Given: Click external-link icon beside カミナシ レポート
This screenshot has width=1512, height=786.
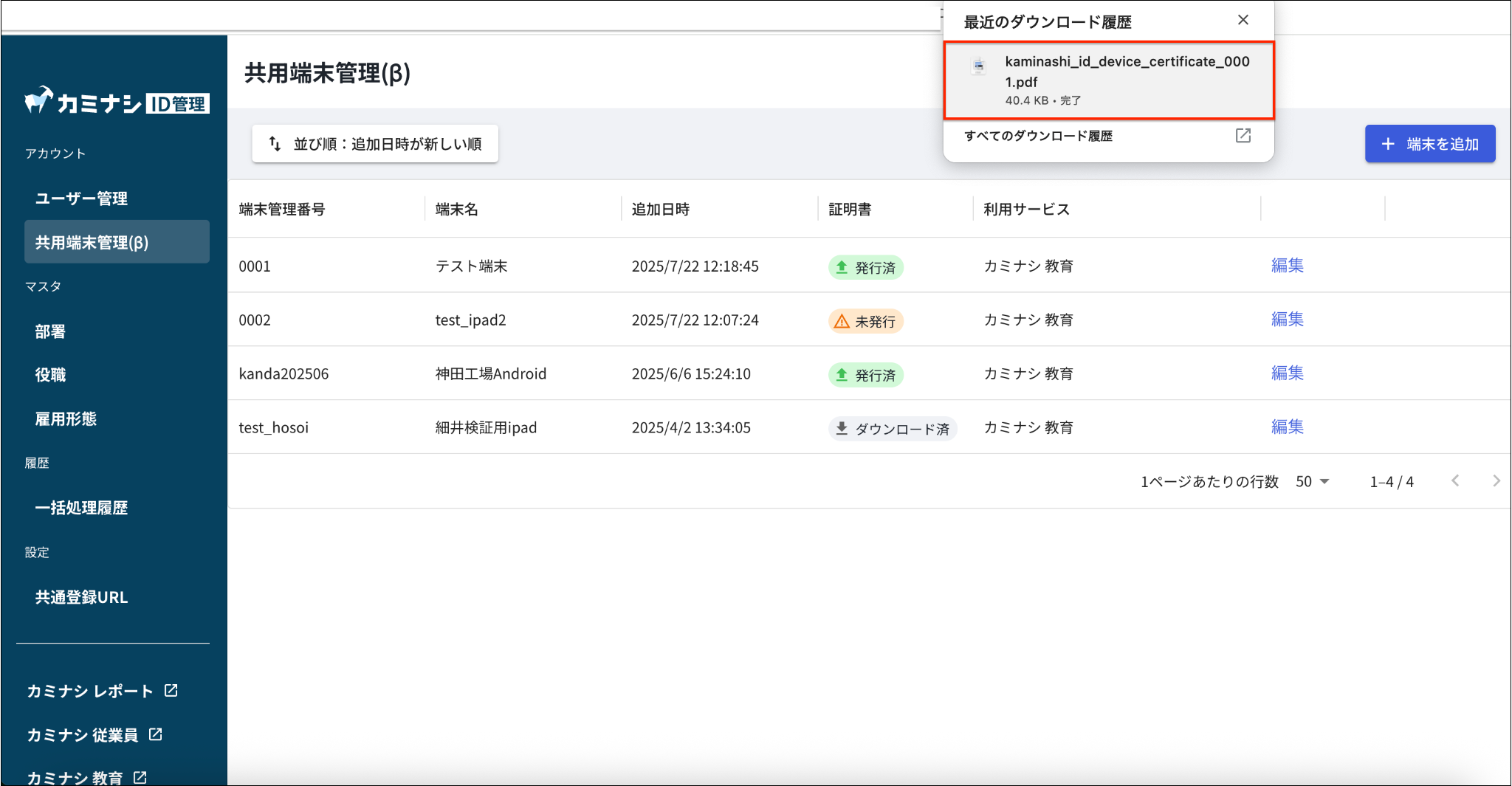Looking at the screenshot, I should (171, 691).
